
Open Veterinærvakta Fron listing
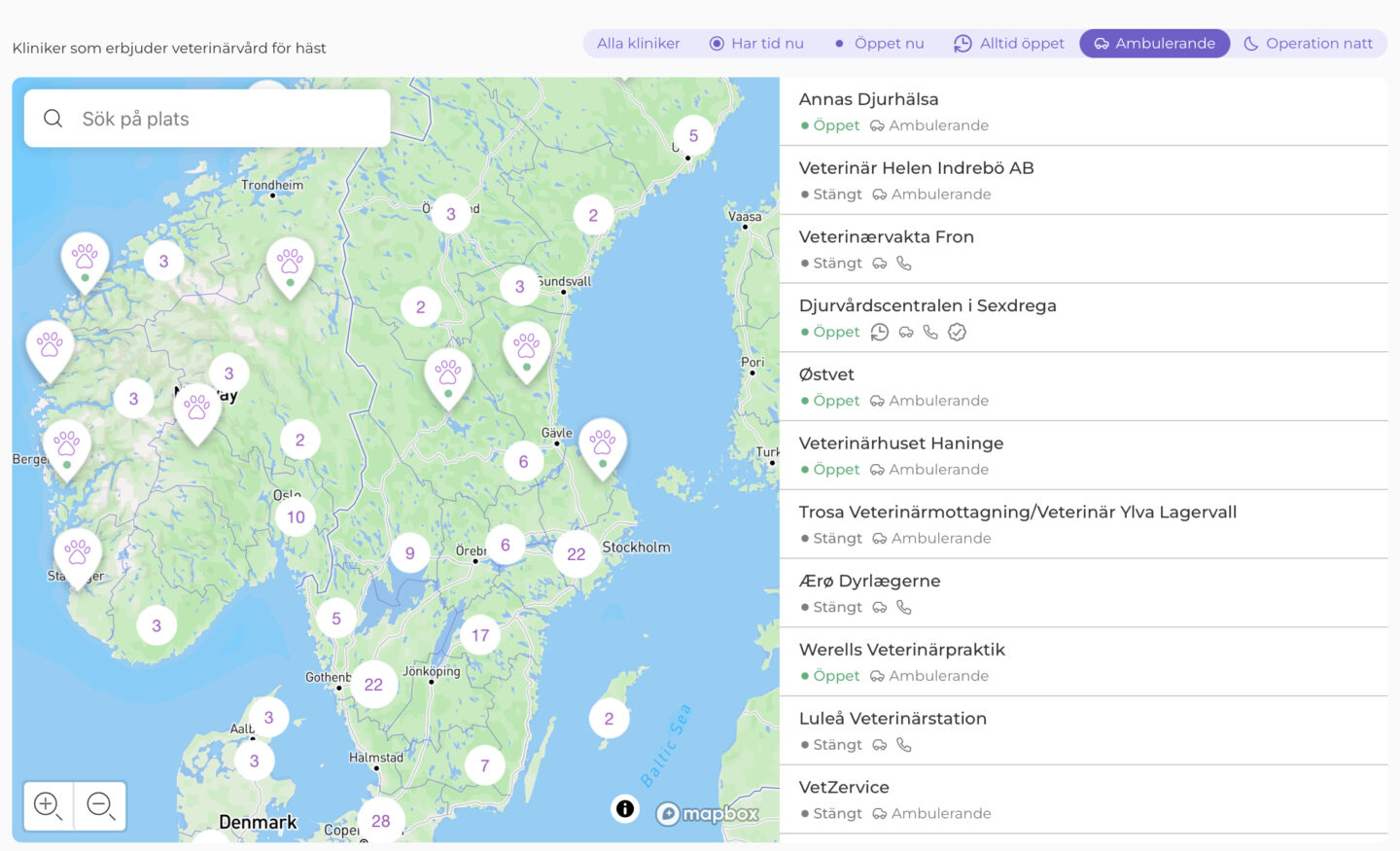coord(1083,250)
